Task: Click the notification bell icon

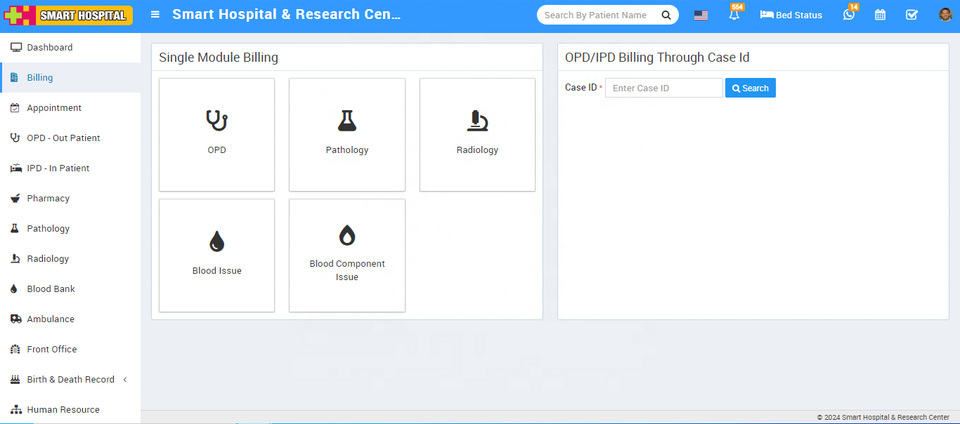Action: click(x=734, y=15)
